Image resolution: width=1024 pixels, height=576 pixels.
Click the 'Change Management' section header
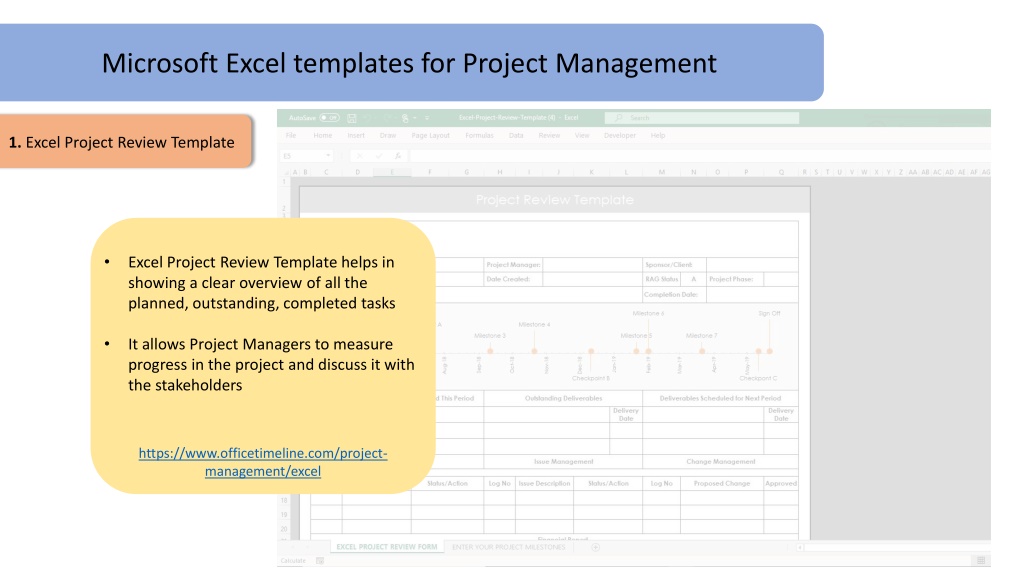(720, 462)
